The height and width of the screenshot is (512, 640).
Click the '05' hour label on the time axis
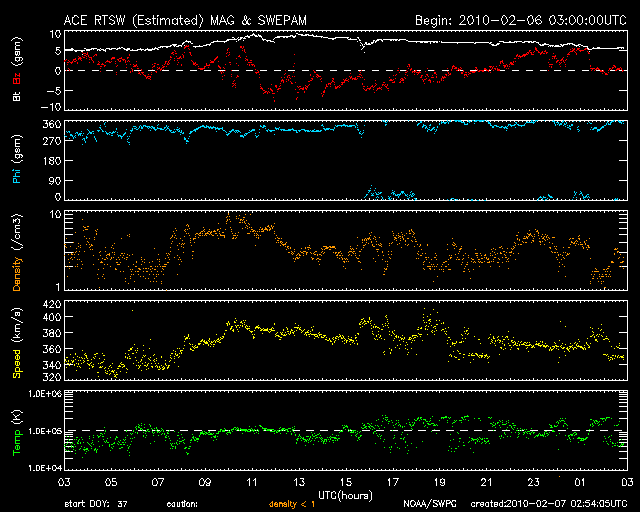coord(111,482)
